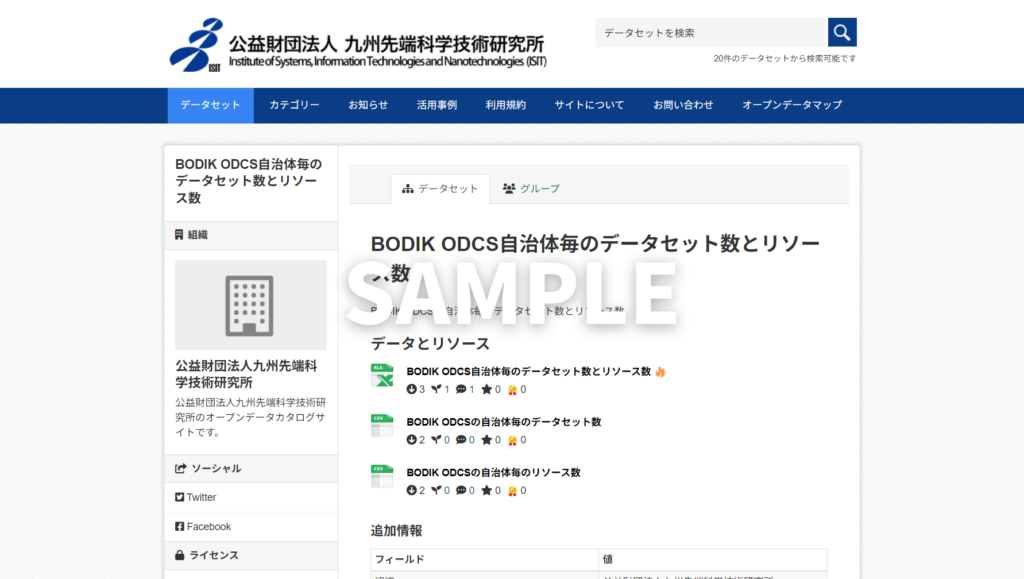Focus the データセットを検索 search field

point(711,32)
